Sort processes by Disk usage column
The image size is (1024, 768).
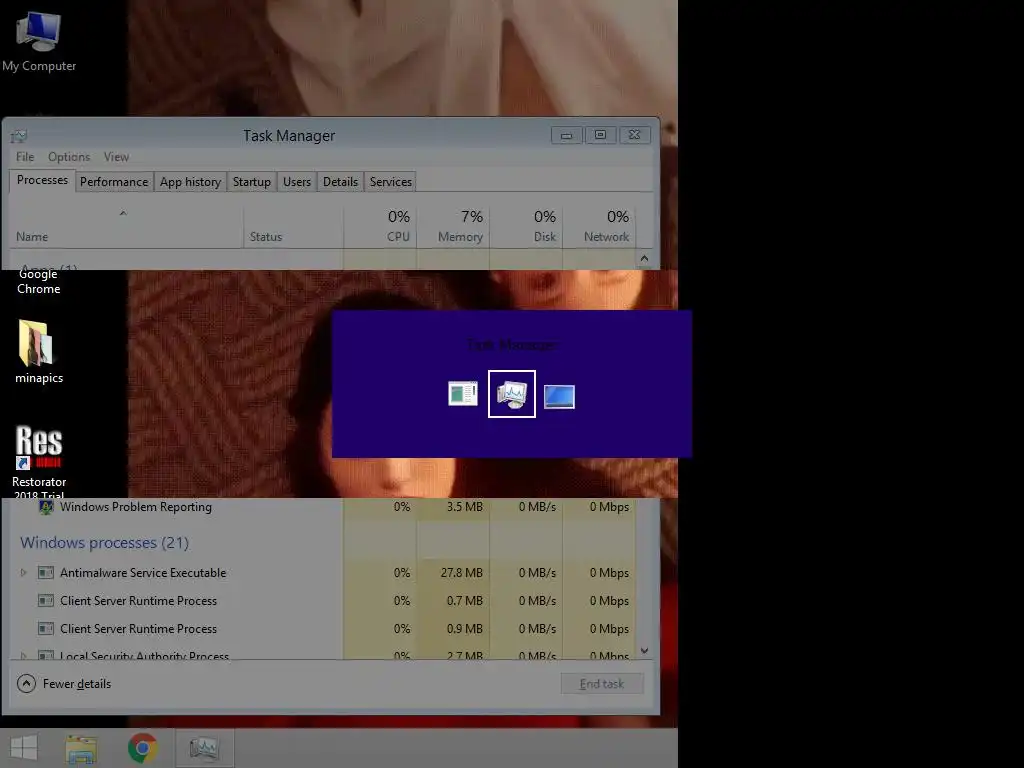526,227
